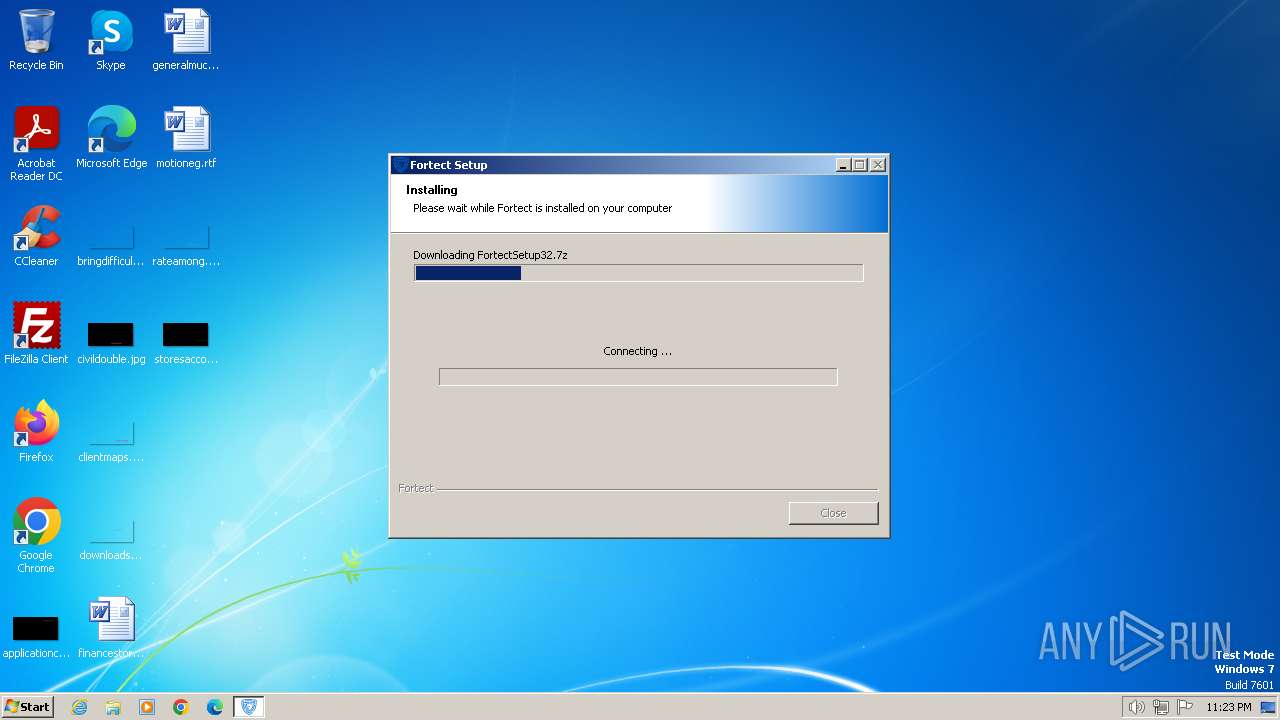Select the storesacco... file icon
The image size is (1280, 720).
(186, 342)
